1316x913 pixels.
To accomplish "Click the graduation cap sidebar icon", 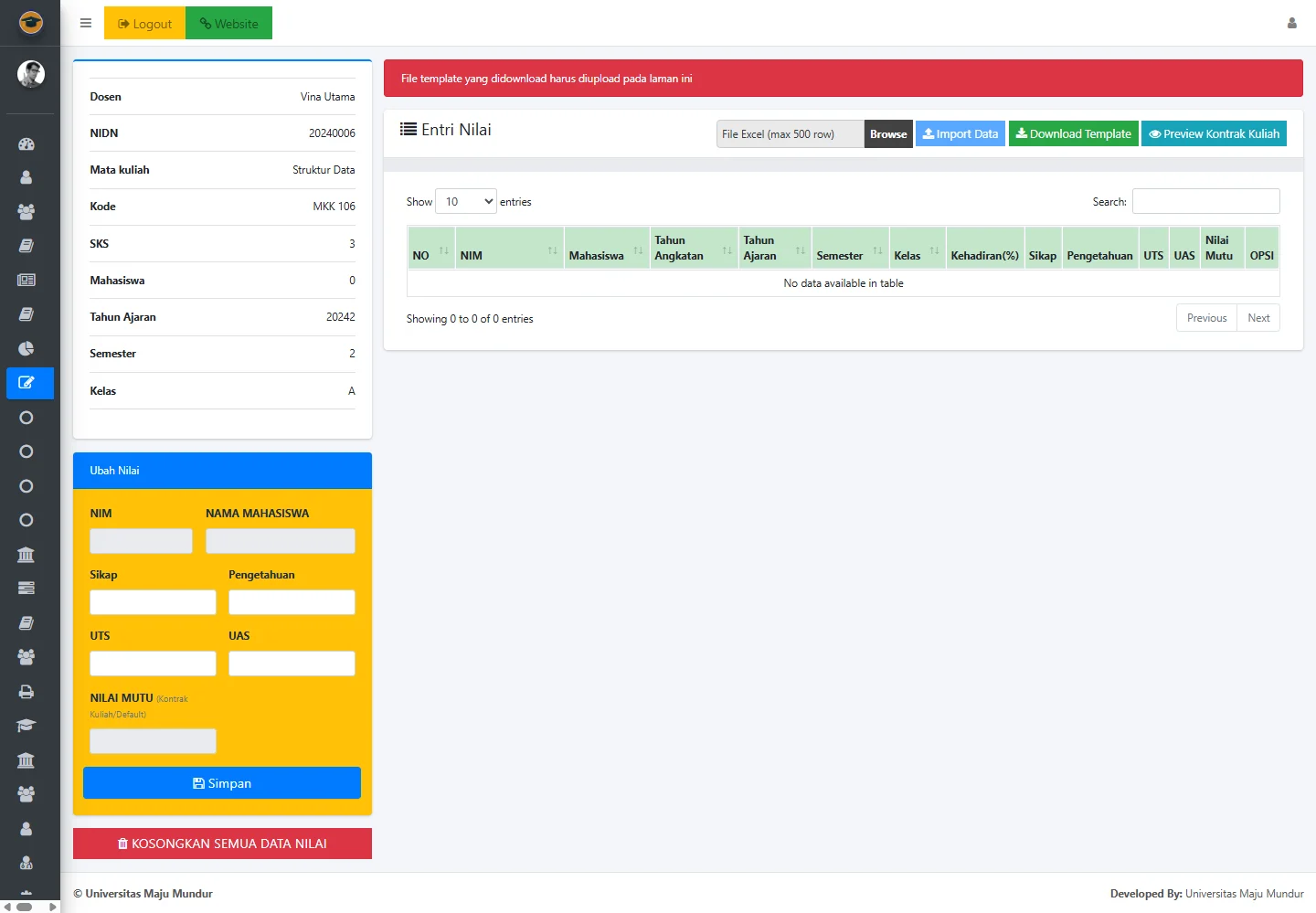I will tap(27, 726).
